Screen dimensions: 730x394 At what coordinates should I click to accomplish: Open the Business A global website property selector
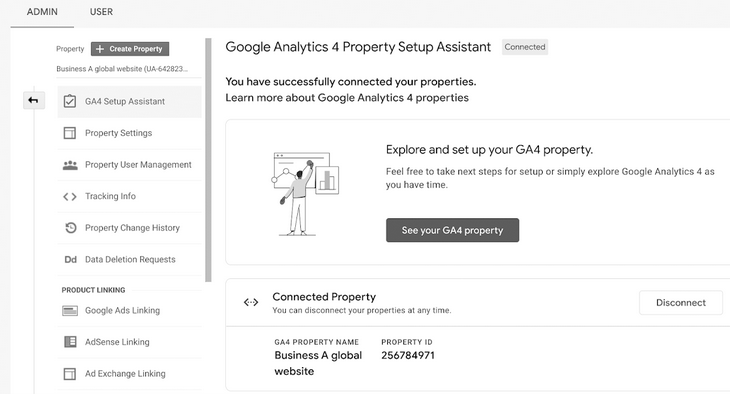pyautogui.click(x=122, y=69)
